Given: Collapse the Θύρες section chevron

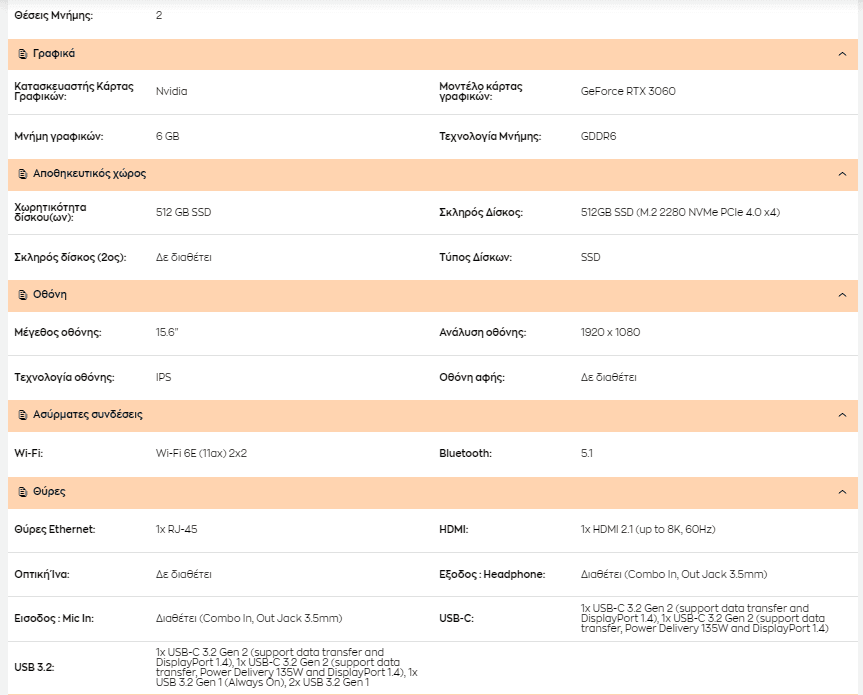Looking at the screenshot, I should point(842,492).
